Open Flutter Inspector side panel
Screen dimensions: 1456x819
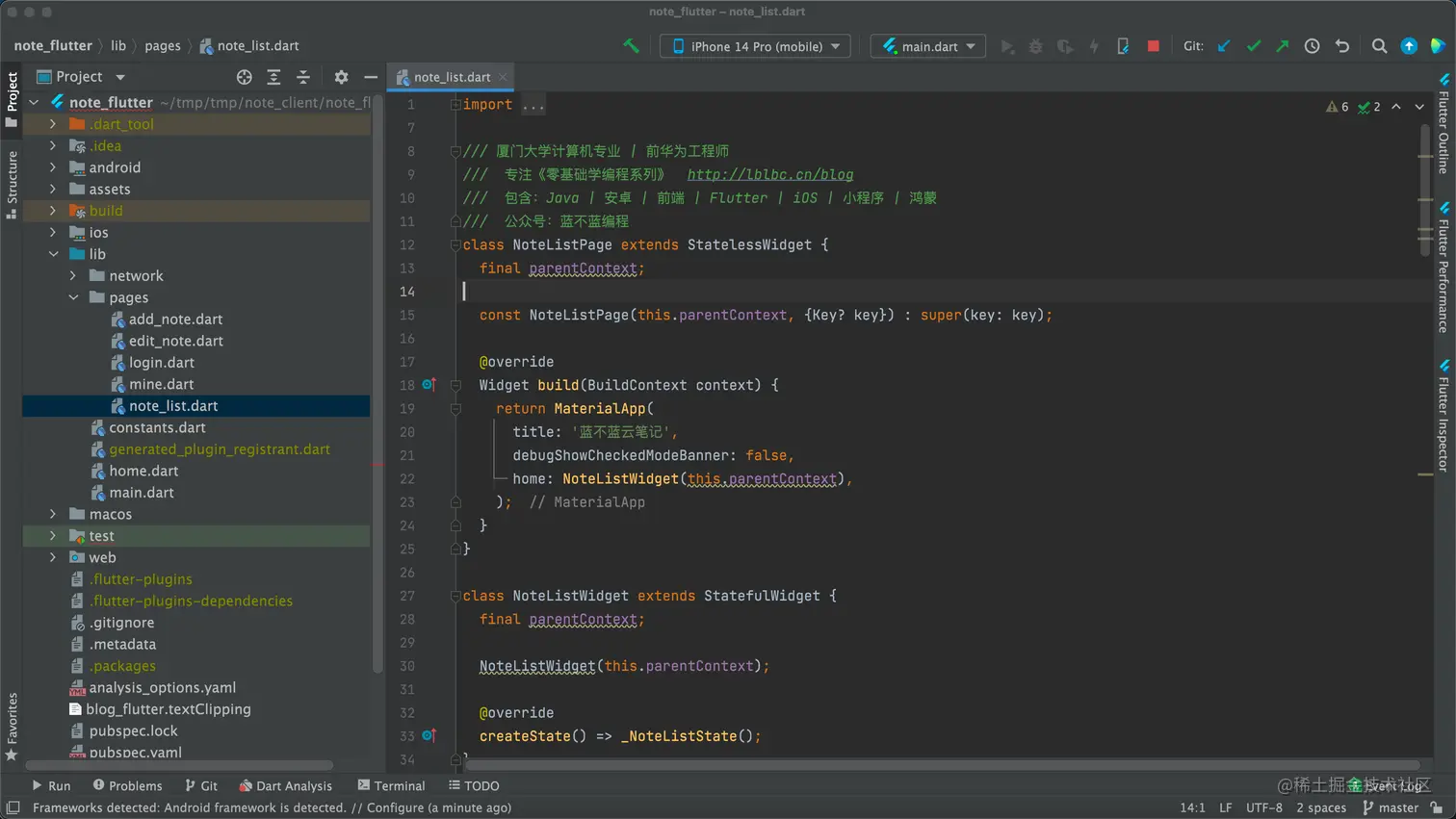pos(1443,415)
